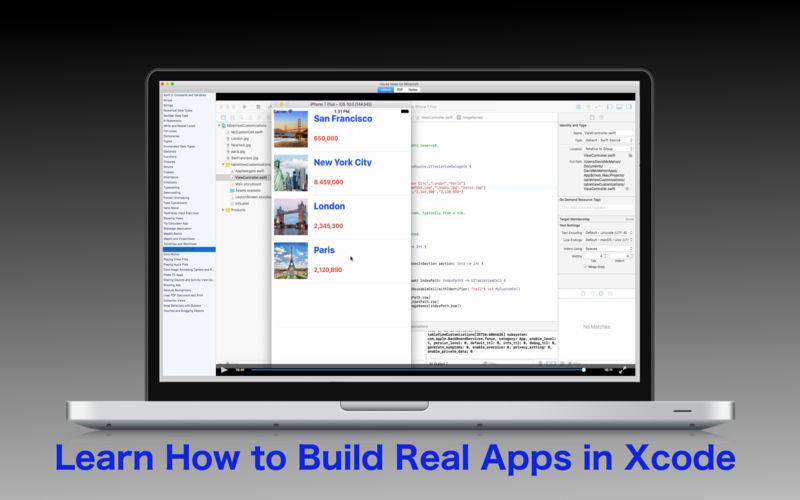
Task: Open Main.storyboard in the navigator
Action: pos(247,184)
